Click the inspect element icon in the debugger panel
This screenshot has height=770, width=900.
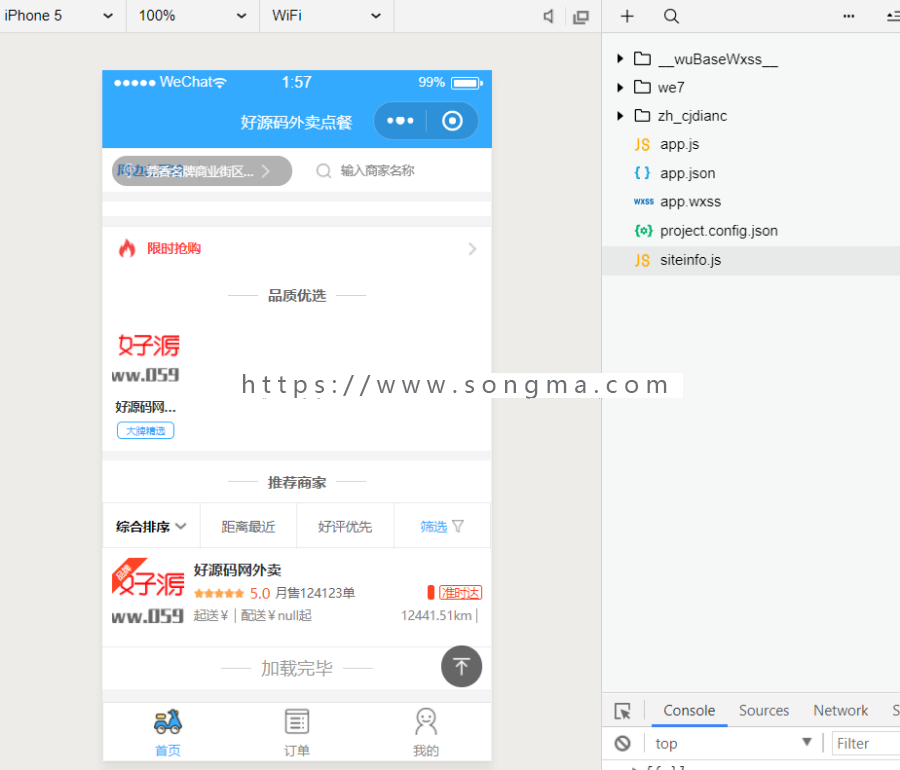tap(623, 710)
